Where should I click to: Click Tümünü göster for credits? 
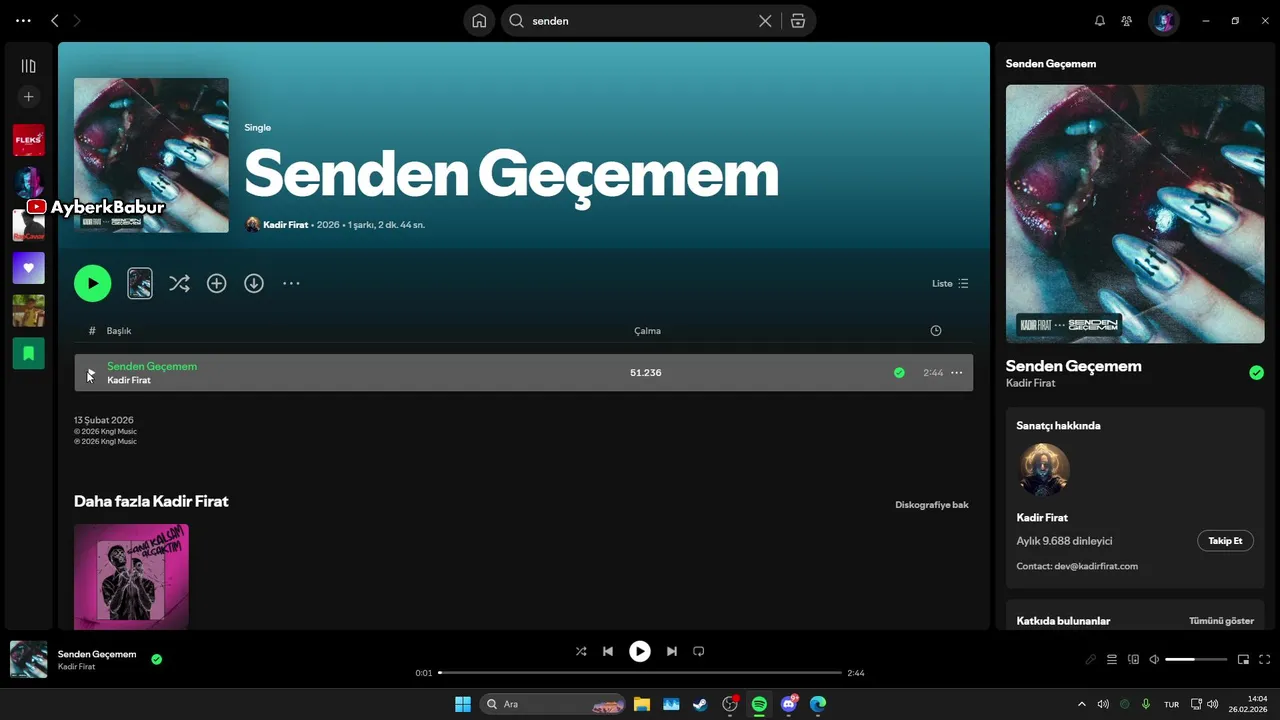(x=1221, y=621)
